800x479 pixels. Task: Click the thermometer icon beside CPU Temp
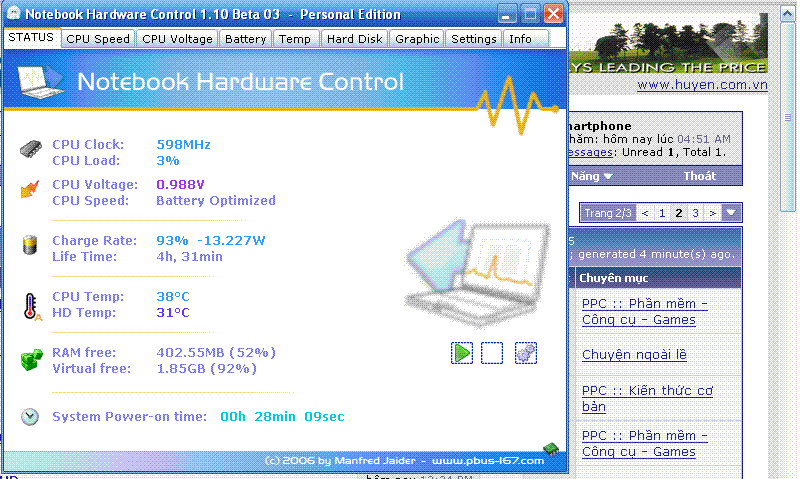pos(31,304)
